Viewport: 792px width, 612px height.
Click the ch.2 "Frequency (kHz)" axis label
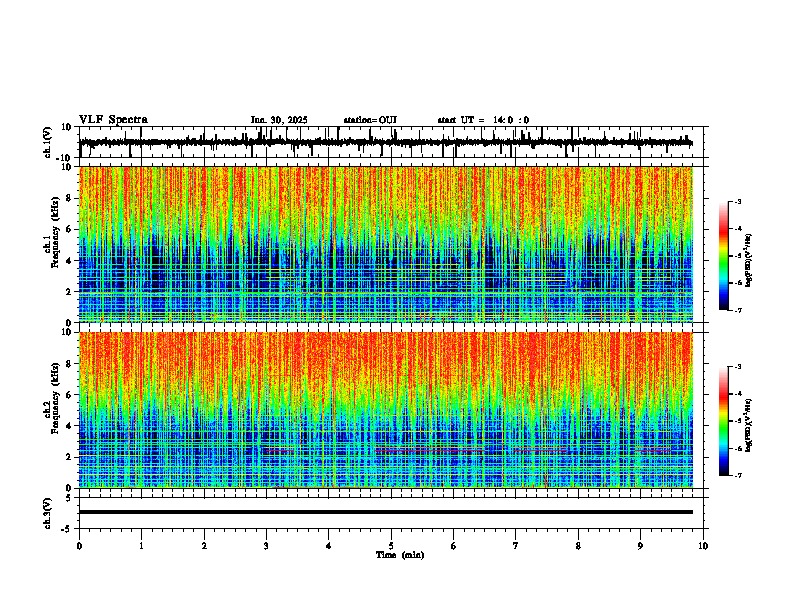pyautogui.click(x=55, y=398)
